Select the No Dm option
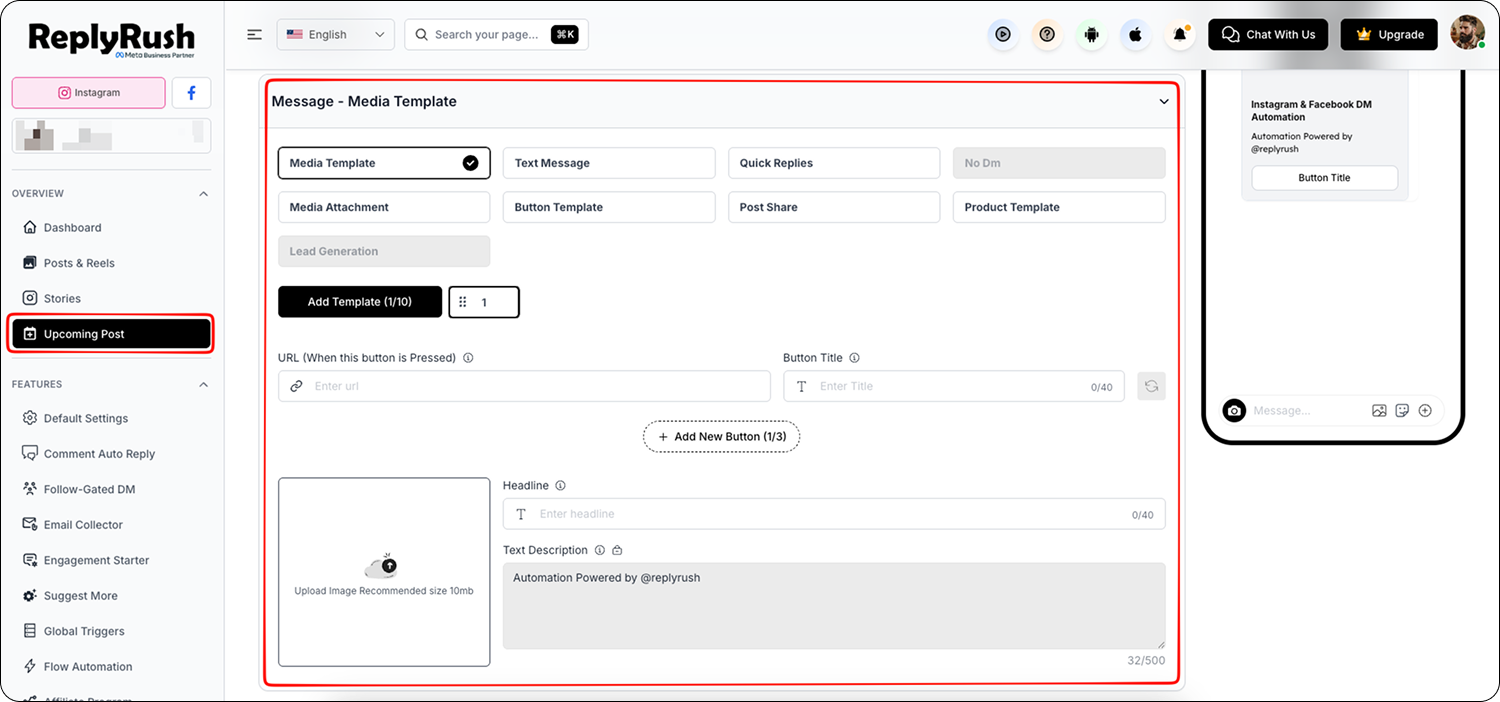 (1059, 163)
